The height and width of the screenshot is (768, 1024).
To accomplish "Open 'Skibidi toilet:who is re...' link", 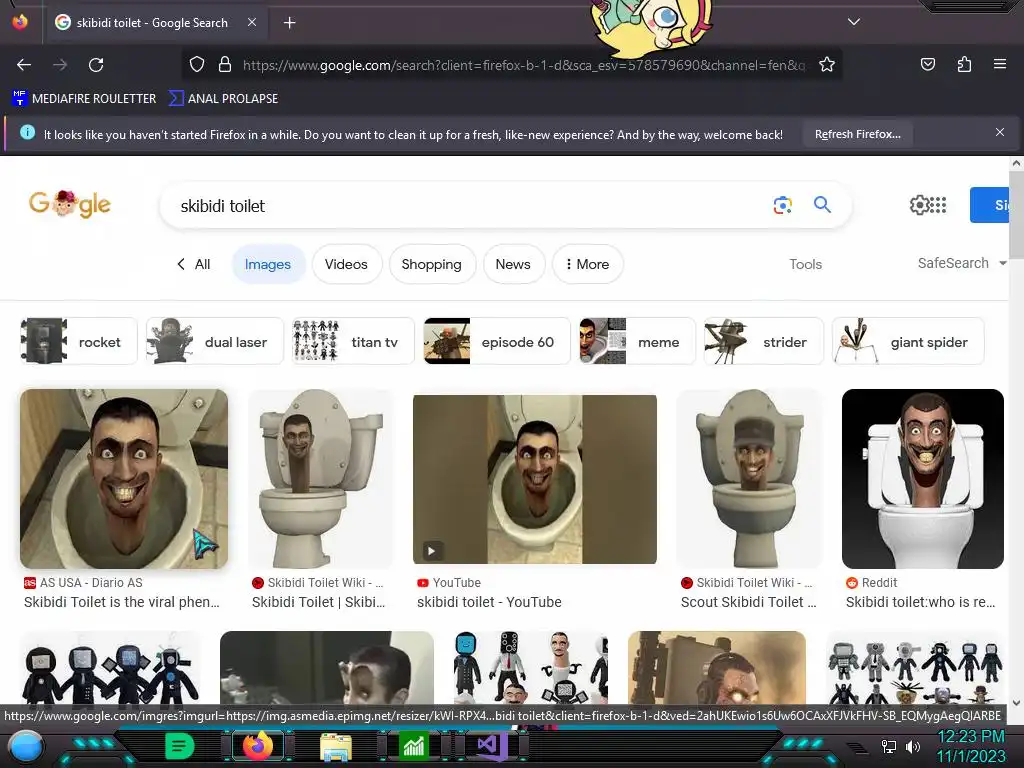I will [x=920, y=602].
